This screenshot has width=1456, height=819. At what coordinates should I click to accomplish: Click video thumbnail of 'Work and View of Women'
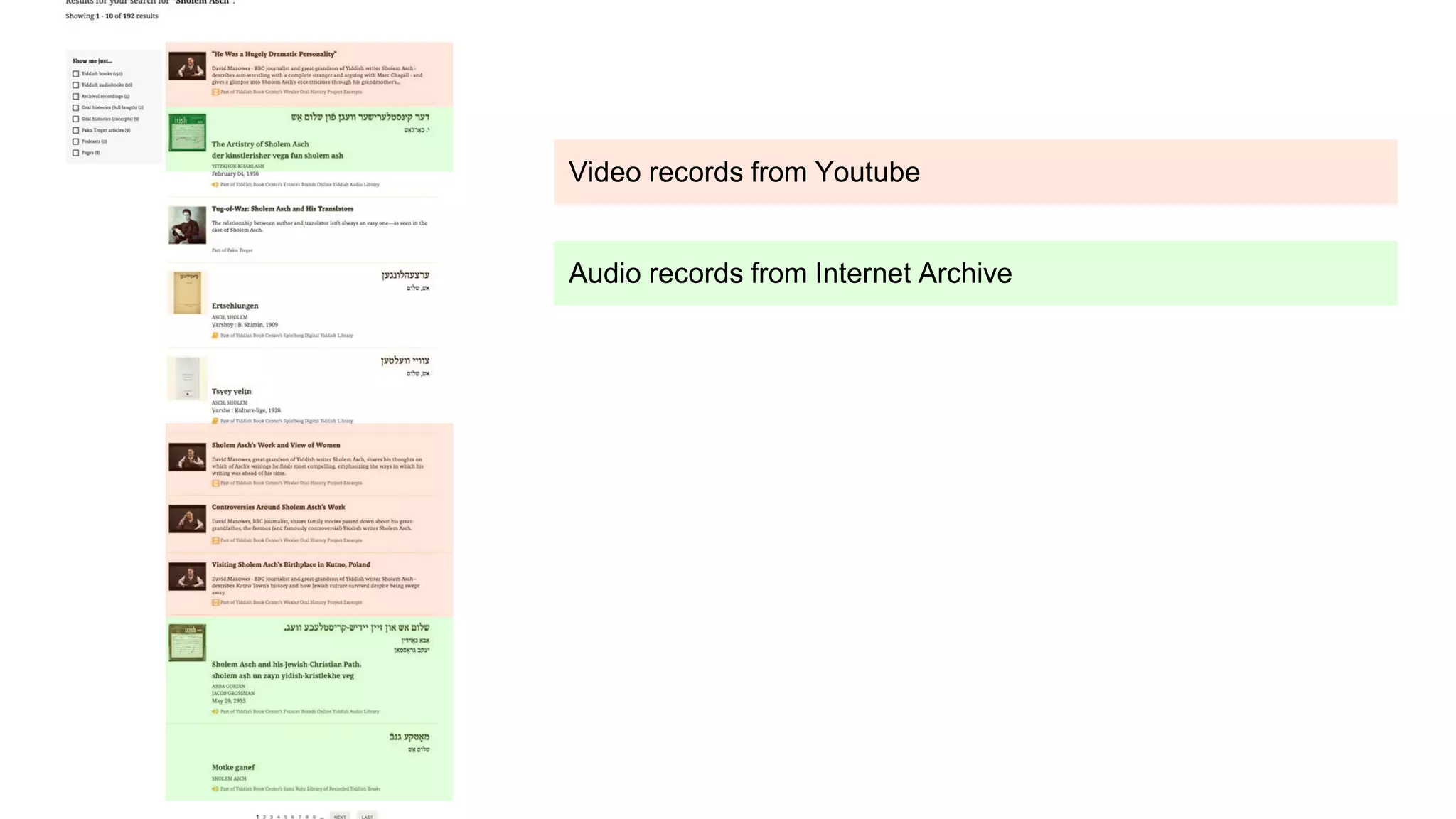coord(187,457)
